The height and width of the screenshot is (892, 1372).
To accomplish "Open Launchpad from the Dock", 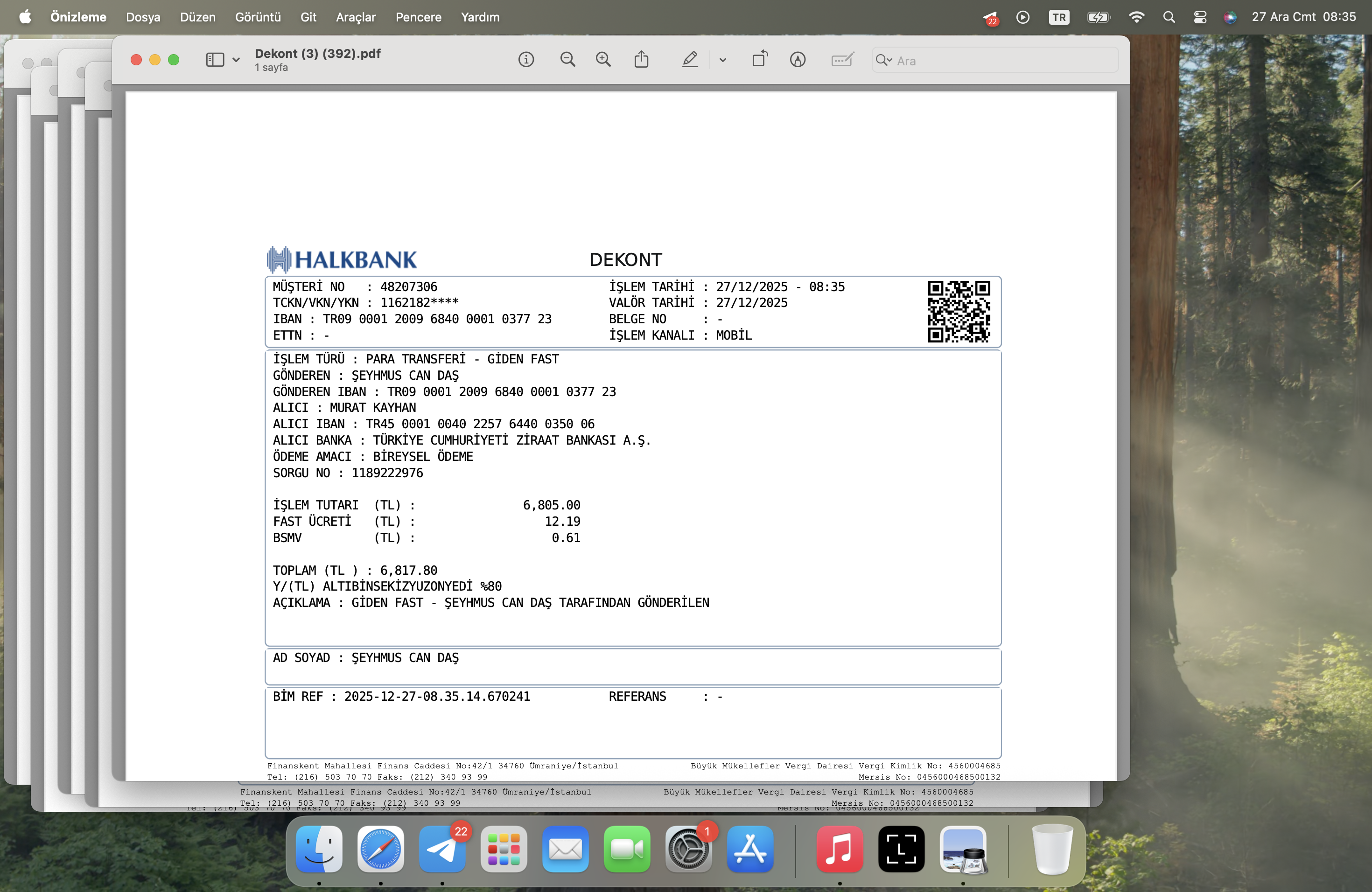I will click(x=504, y=849).
